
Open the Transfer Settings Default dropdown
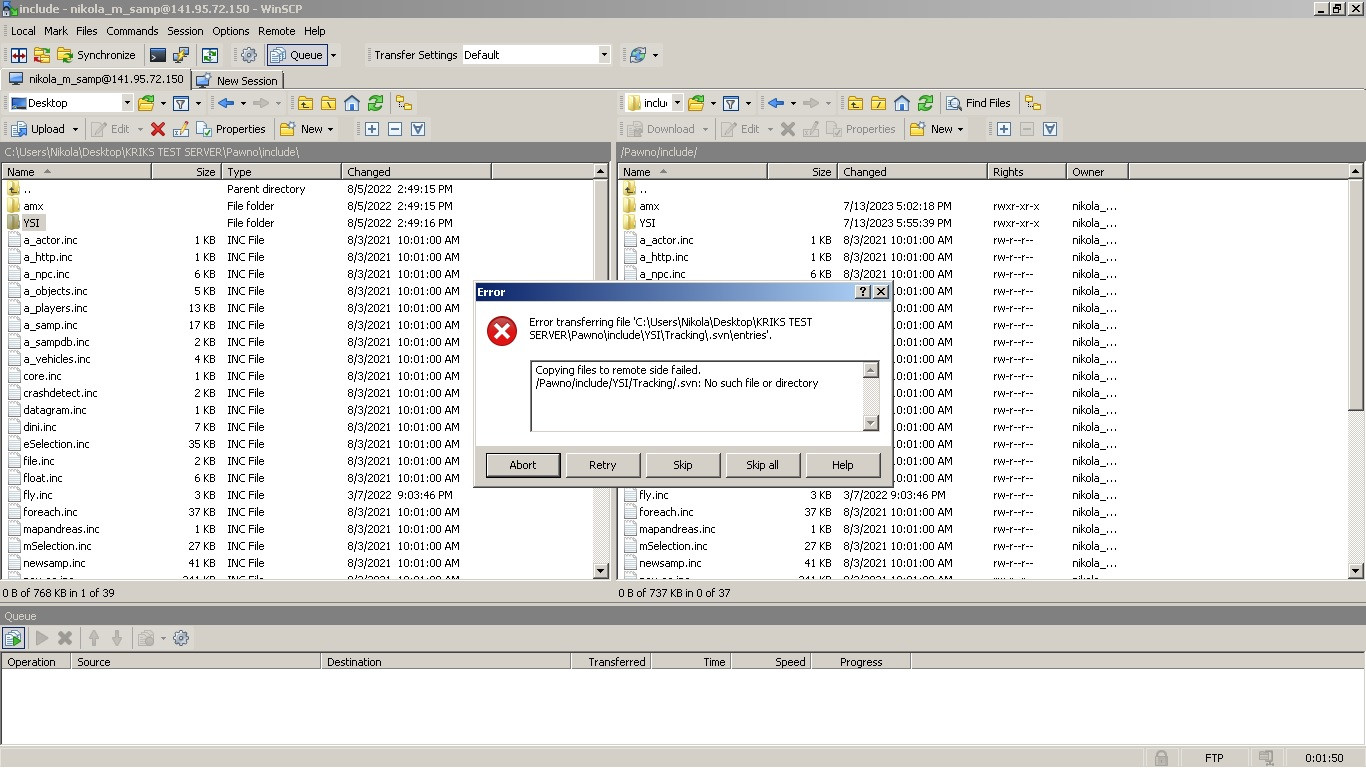click(604, 55)
